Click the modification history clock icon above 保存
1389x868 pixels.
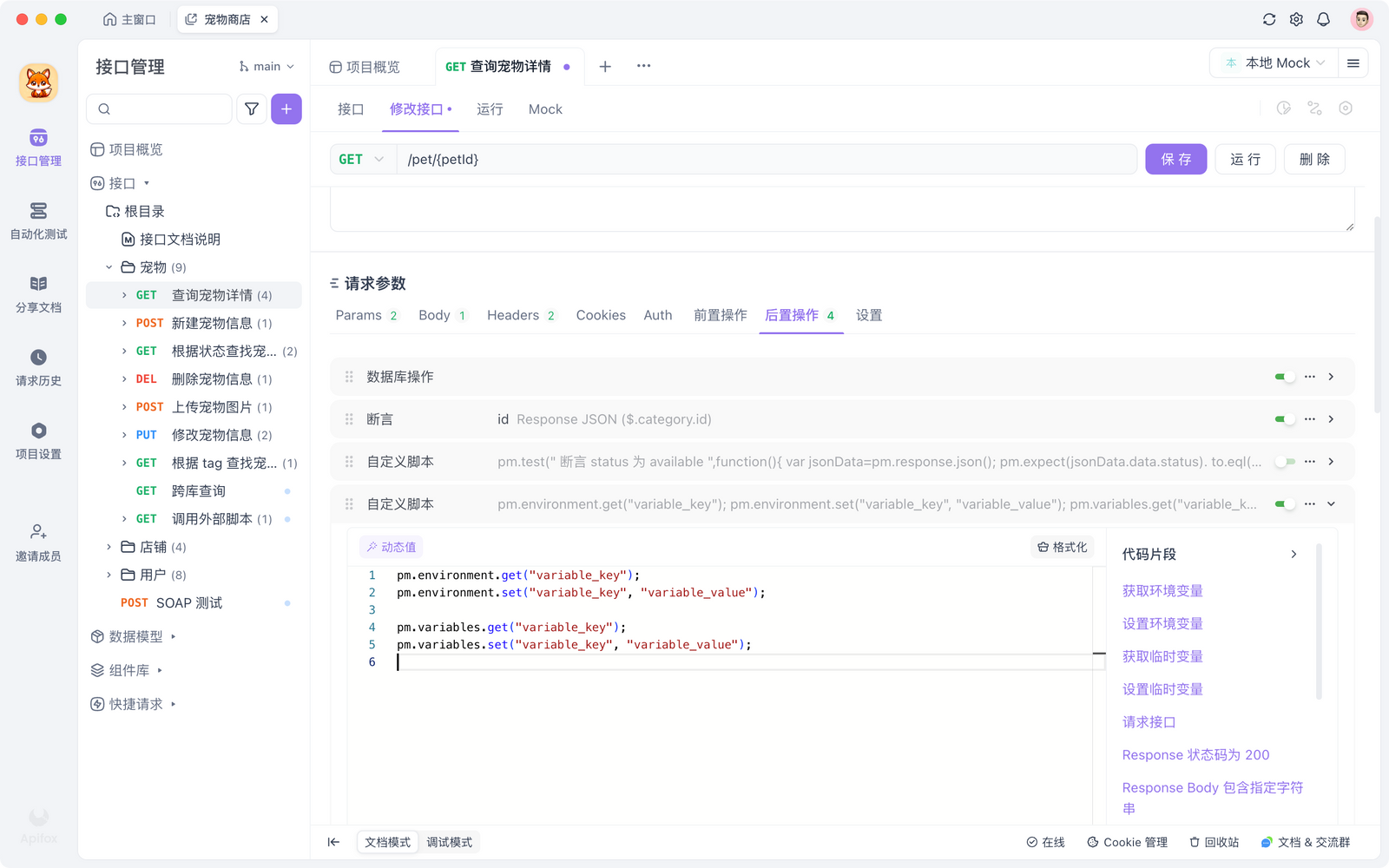[x=1283, y=108]
